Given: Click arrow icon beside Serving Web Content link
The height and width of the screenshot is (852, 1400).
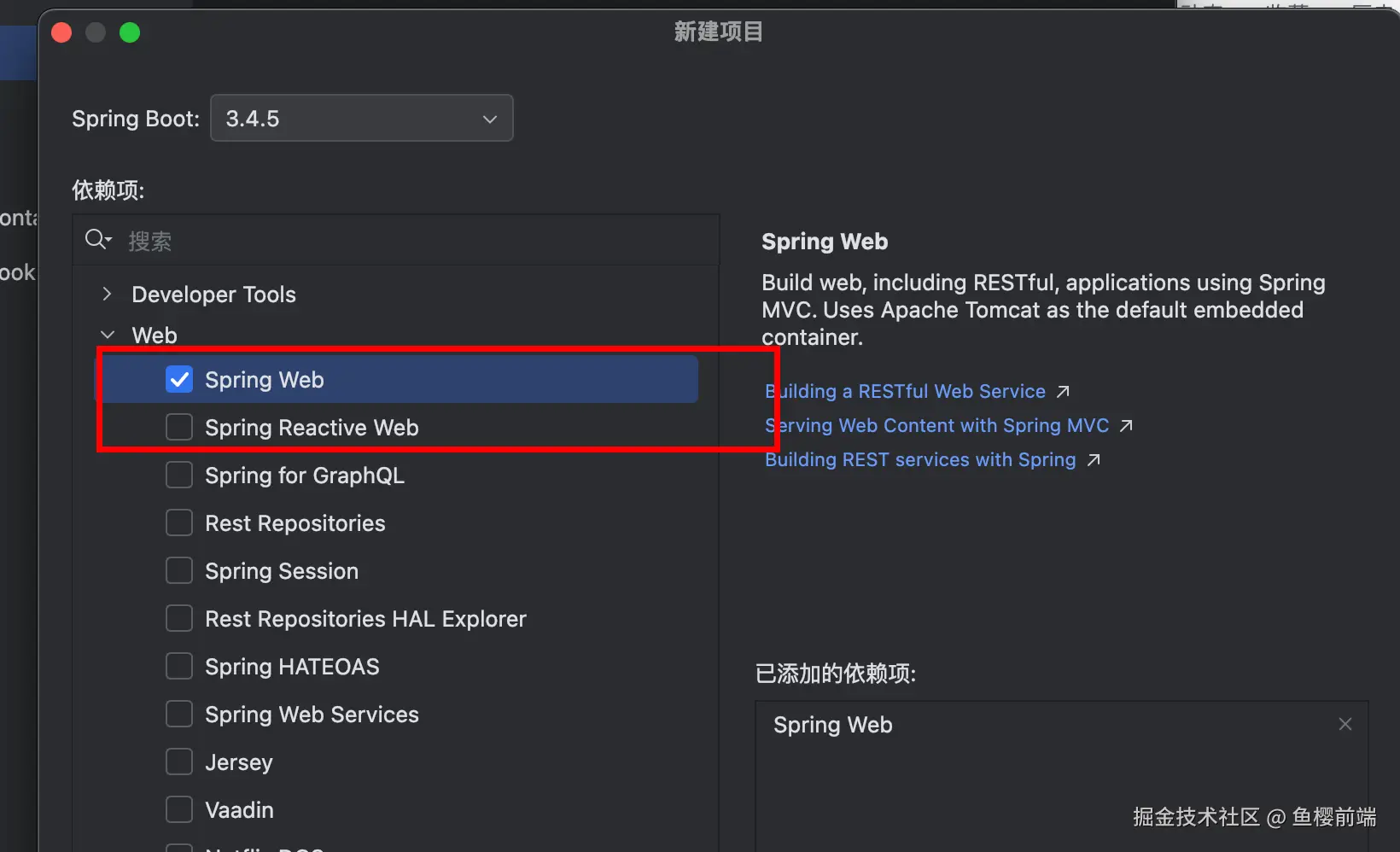Looking at the screenshot, I should tap(1126, 426).
